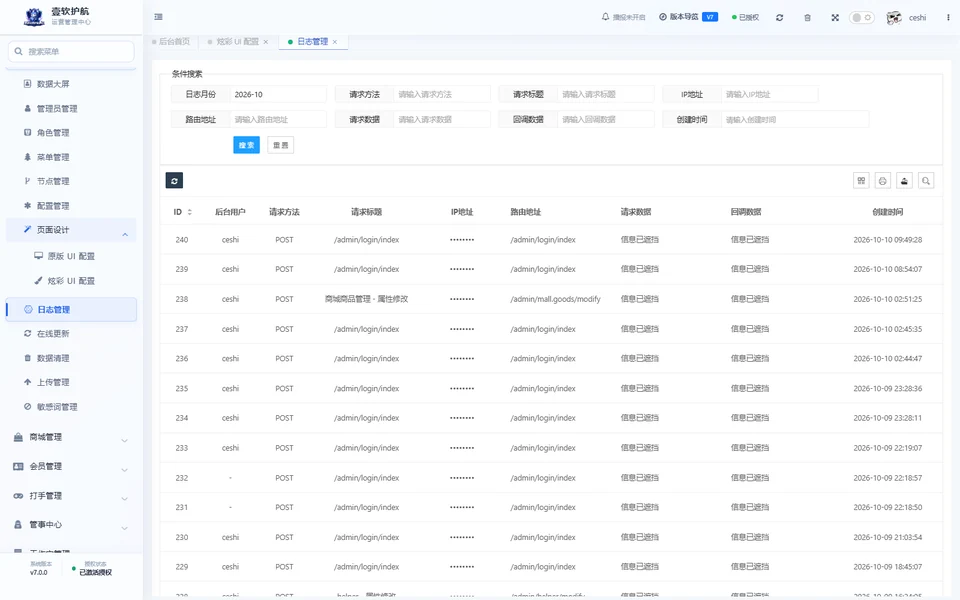The width and height of the screenshot is (960, 600).
Task: Toggle fullscreen with the expand icon
Action: (835, 18)
